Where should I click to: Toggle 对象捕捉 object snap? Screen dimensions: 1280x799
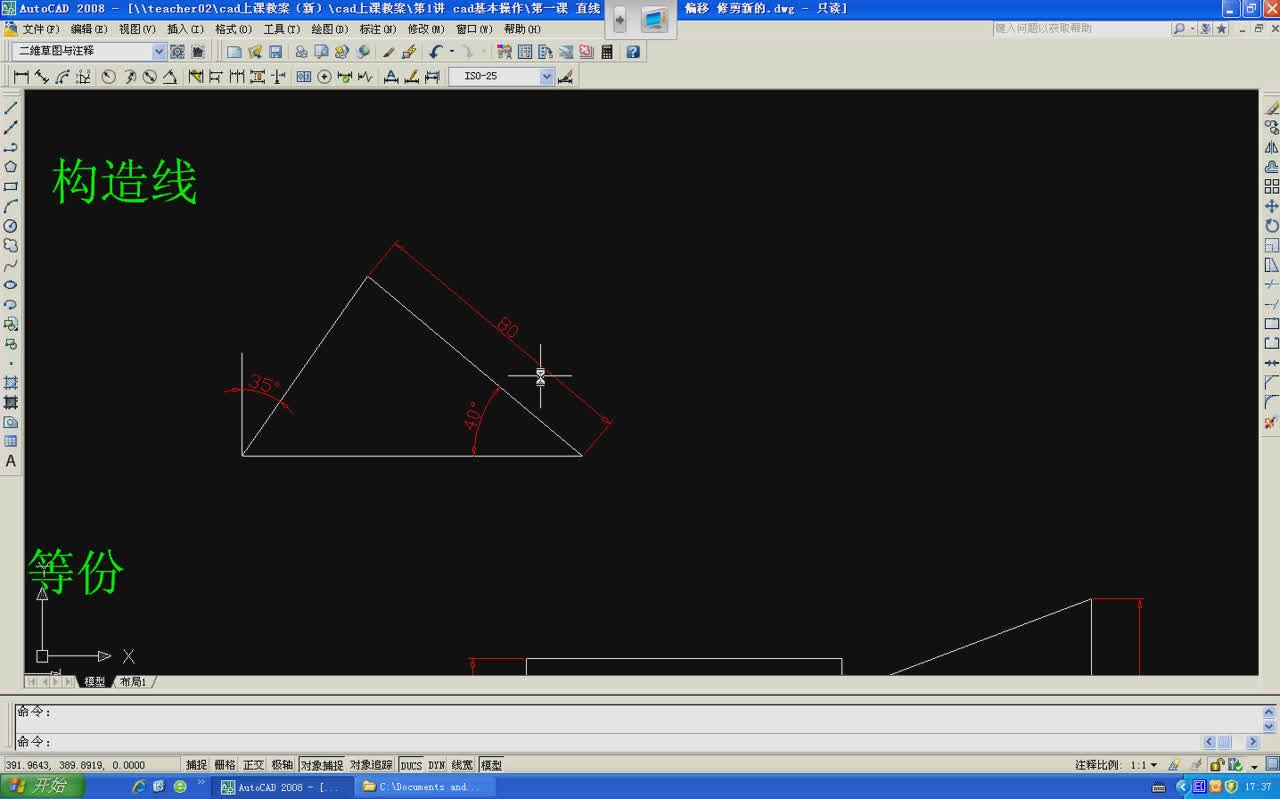click(x=321, y=765)
